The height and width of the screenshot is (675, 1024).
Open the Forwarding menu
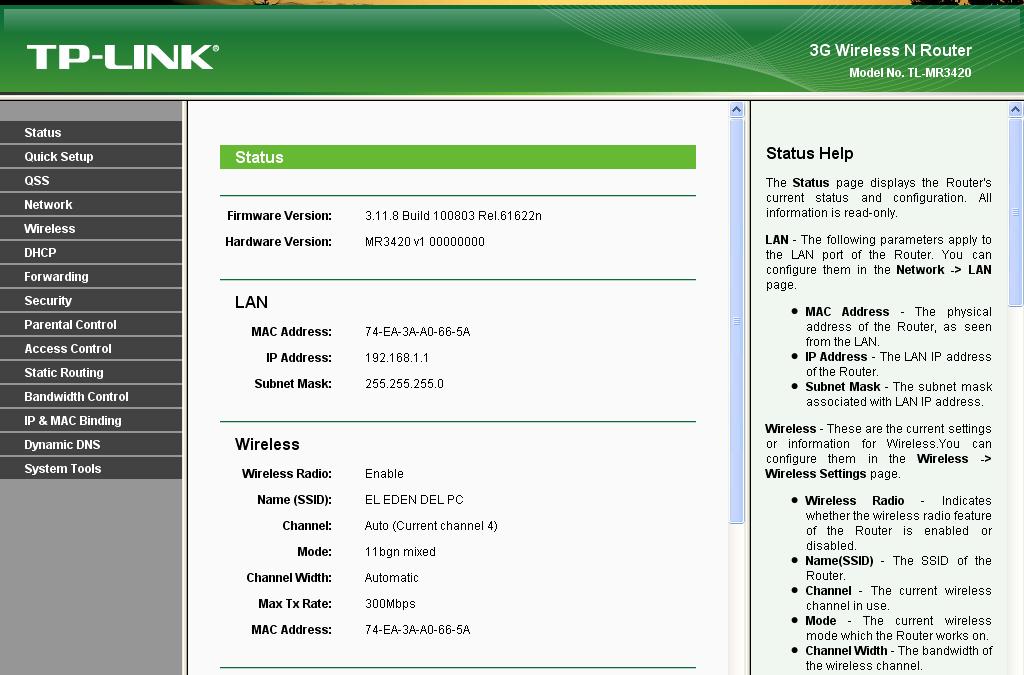(91, 277)
